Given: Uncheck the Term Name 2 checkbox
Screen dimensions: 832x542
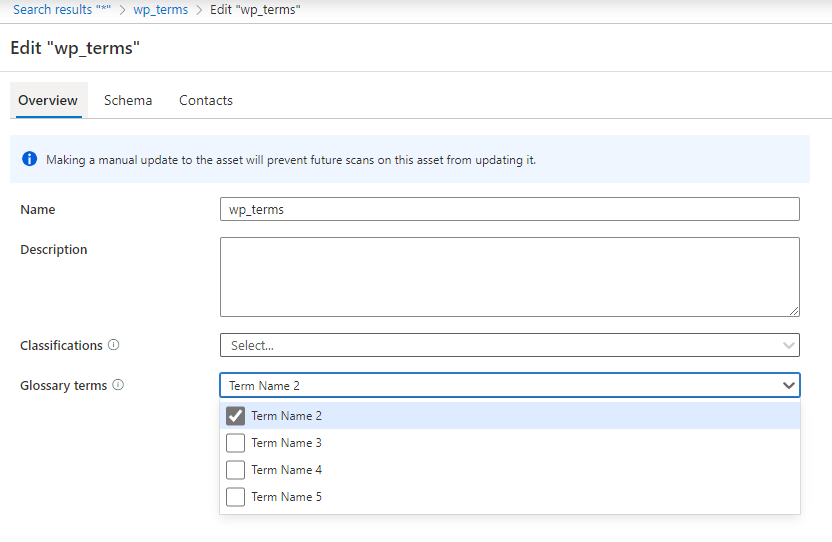Looking at the screenshot, I should [x=235, y=416].
